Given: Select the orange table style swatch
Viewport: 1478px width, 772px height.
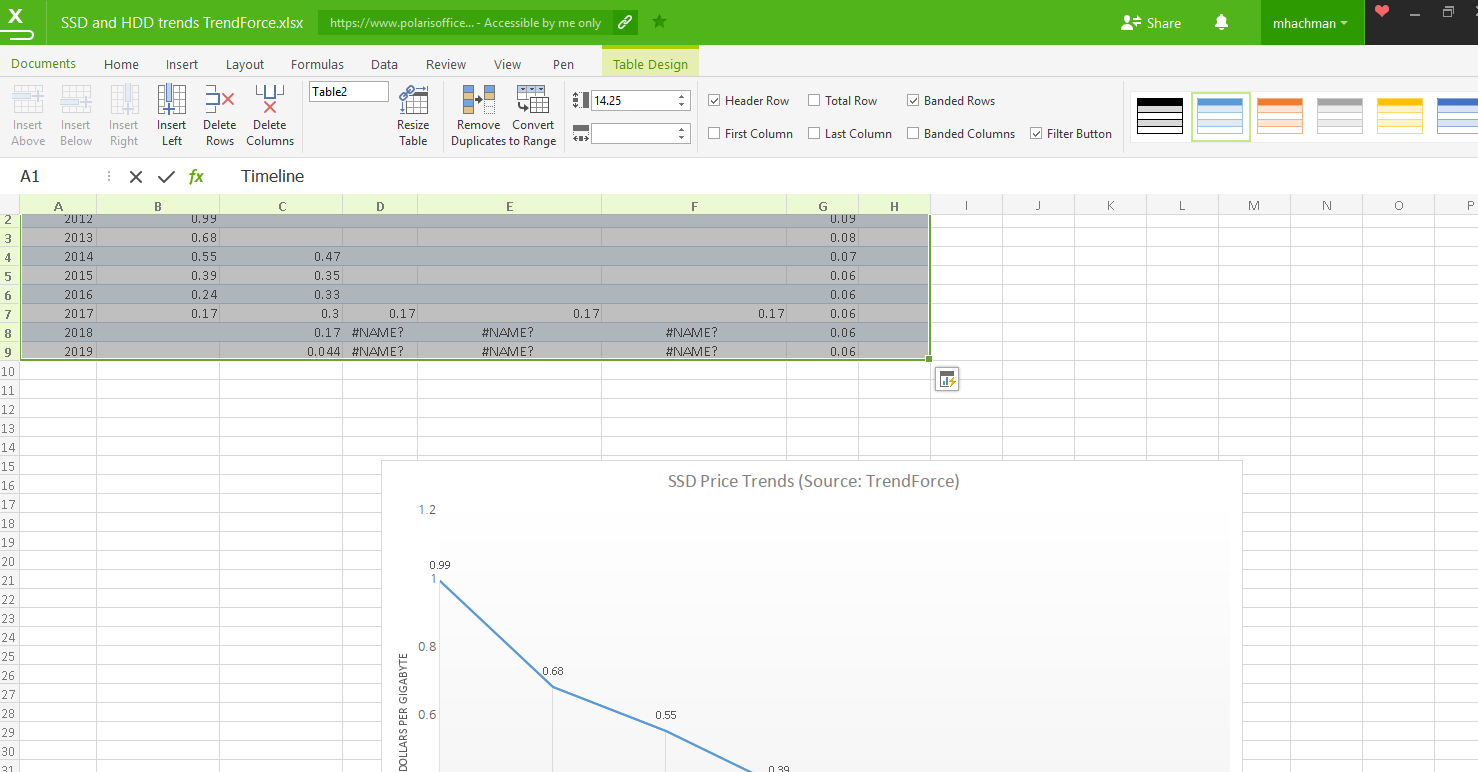Looking at the screenshot, I should coord(1279,116).
